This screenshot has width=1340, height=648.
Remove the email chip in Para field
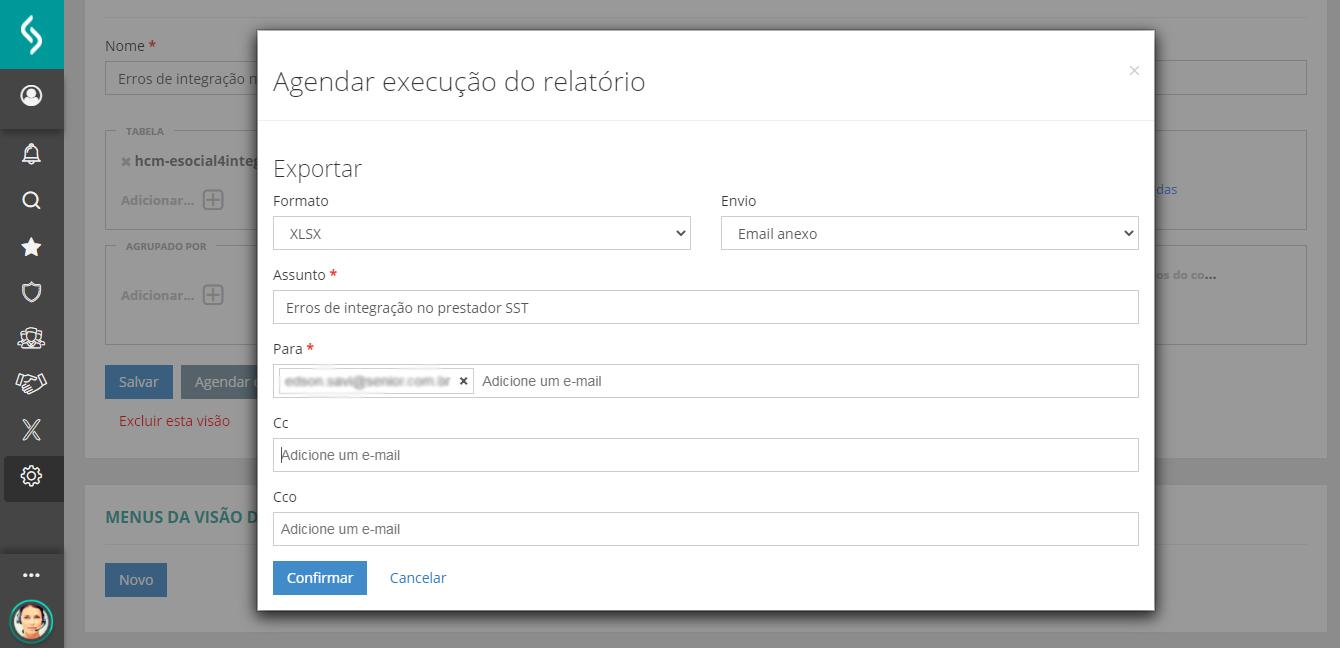pyautogui.click(x=463, y=381)
